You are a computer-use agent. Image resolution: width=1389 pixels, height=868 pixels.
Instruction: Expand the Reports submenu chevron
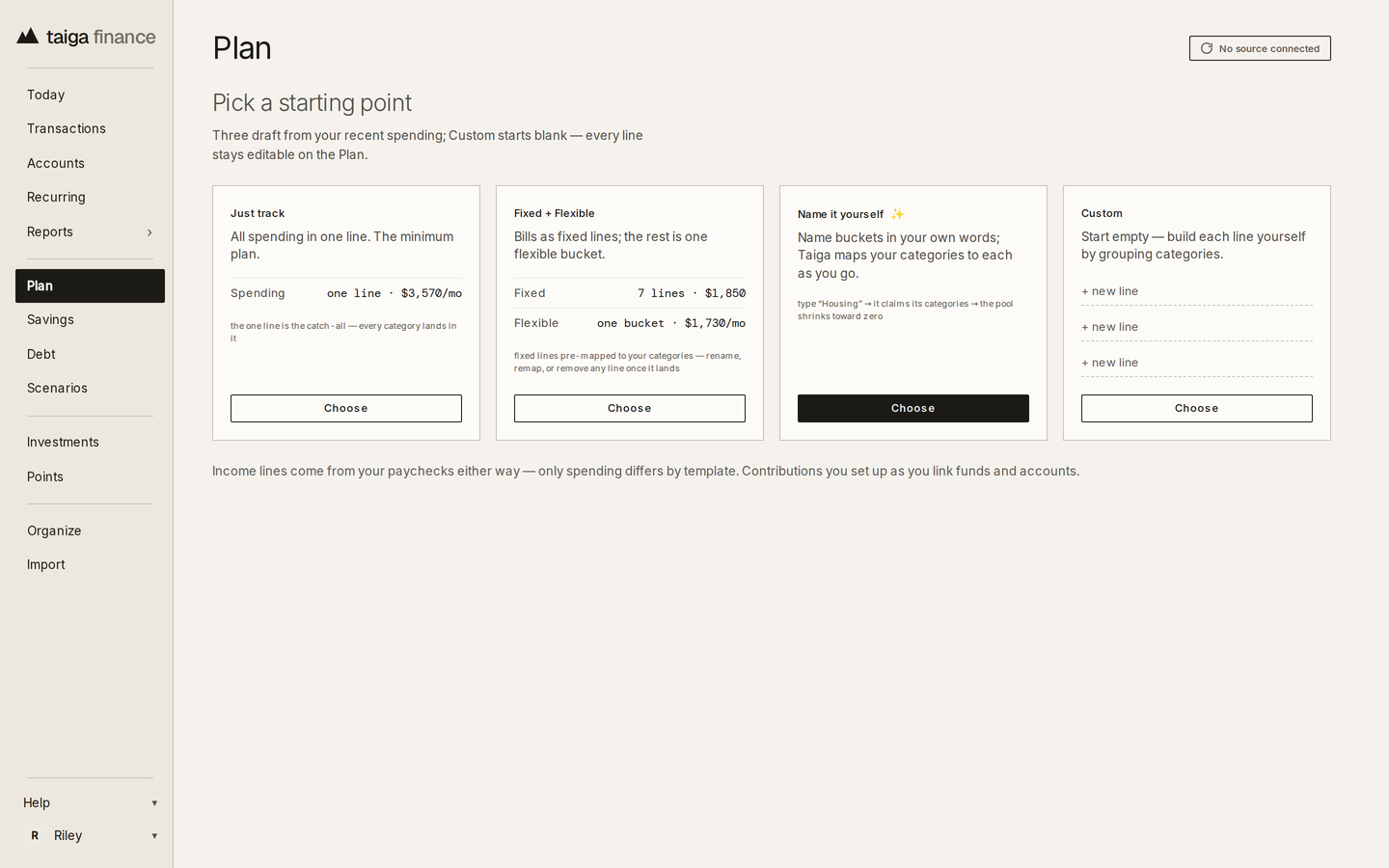click(150, 232)
